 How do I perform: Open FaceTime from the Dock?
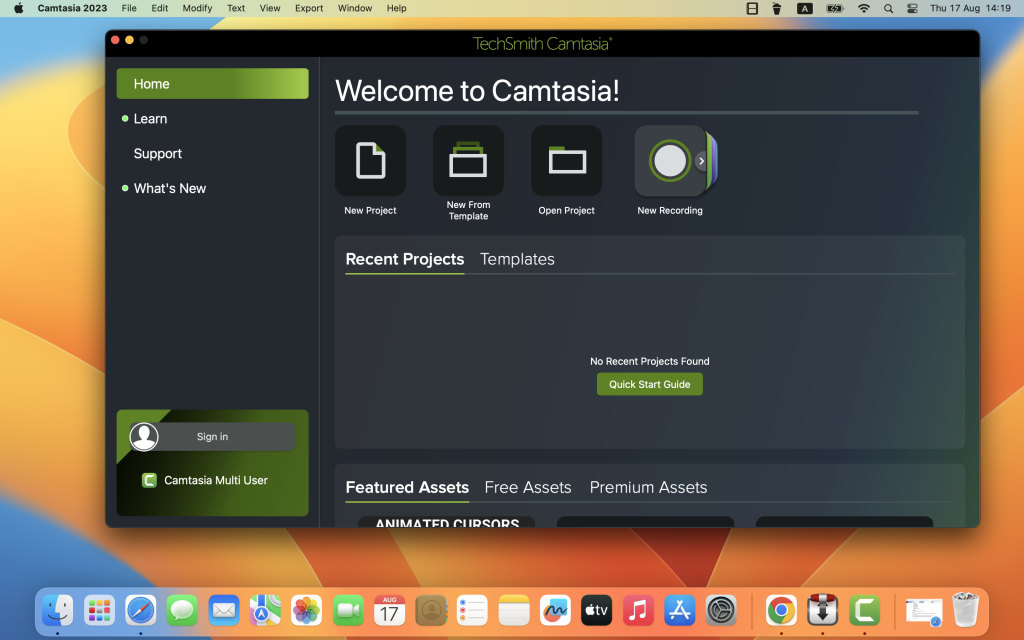(348, 611)
